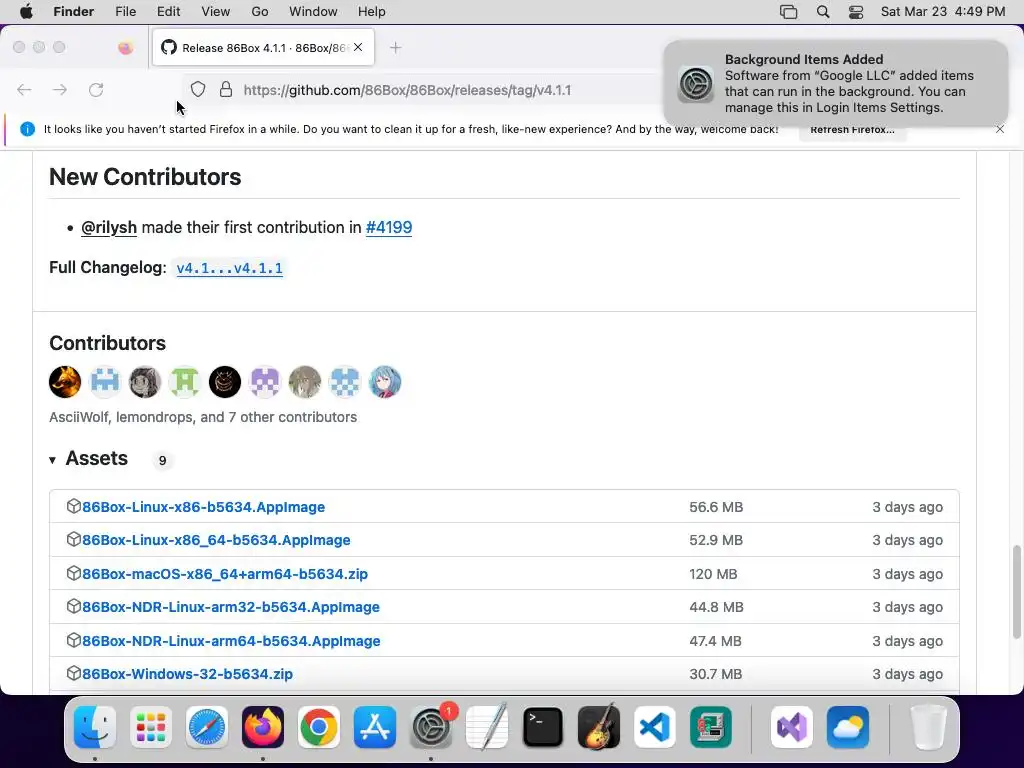
Task: Click the first contributor avatar (wolf)
Action: pos(65,382)
